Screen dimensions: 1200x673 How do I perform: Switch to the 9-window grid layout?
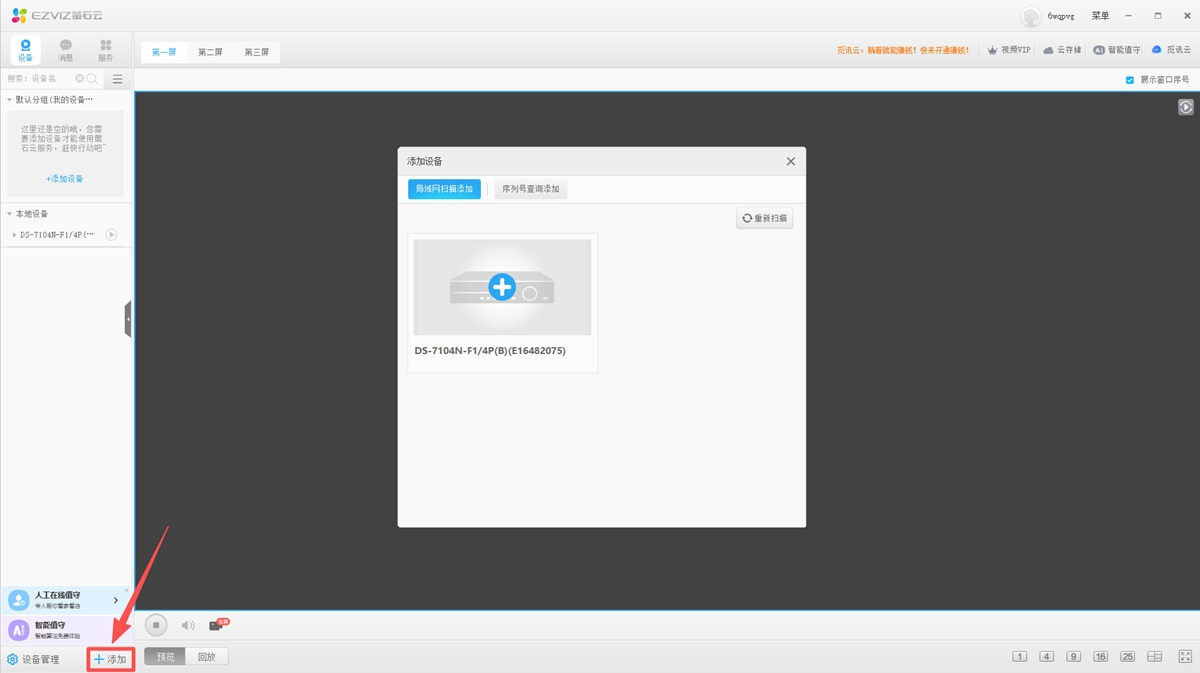(1073, 657)
